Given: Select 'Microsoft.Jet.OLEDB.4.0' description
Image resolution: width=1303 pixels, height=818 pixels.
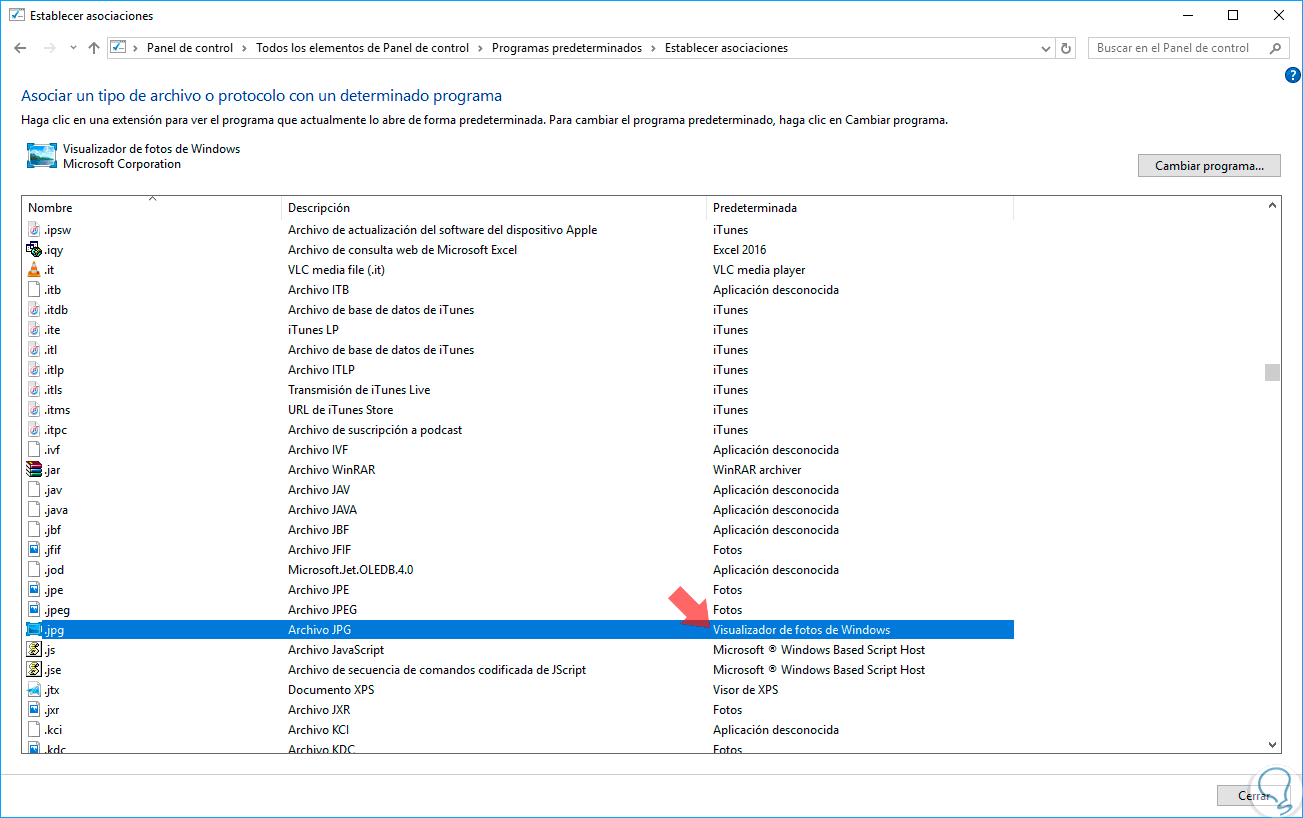Looking at the screenshot, I should [x=350, y=570].
